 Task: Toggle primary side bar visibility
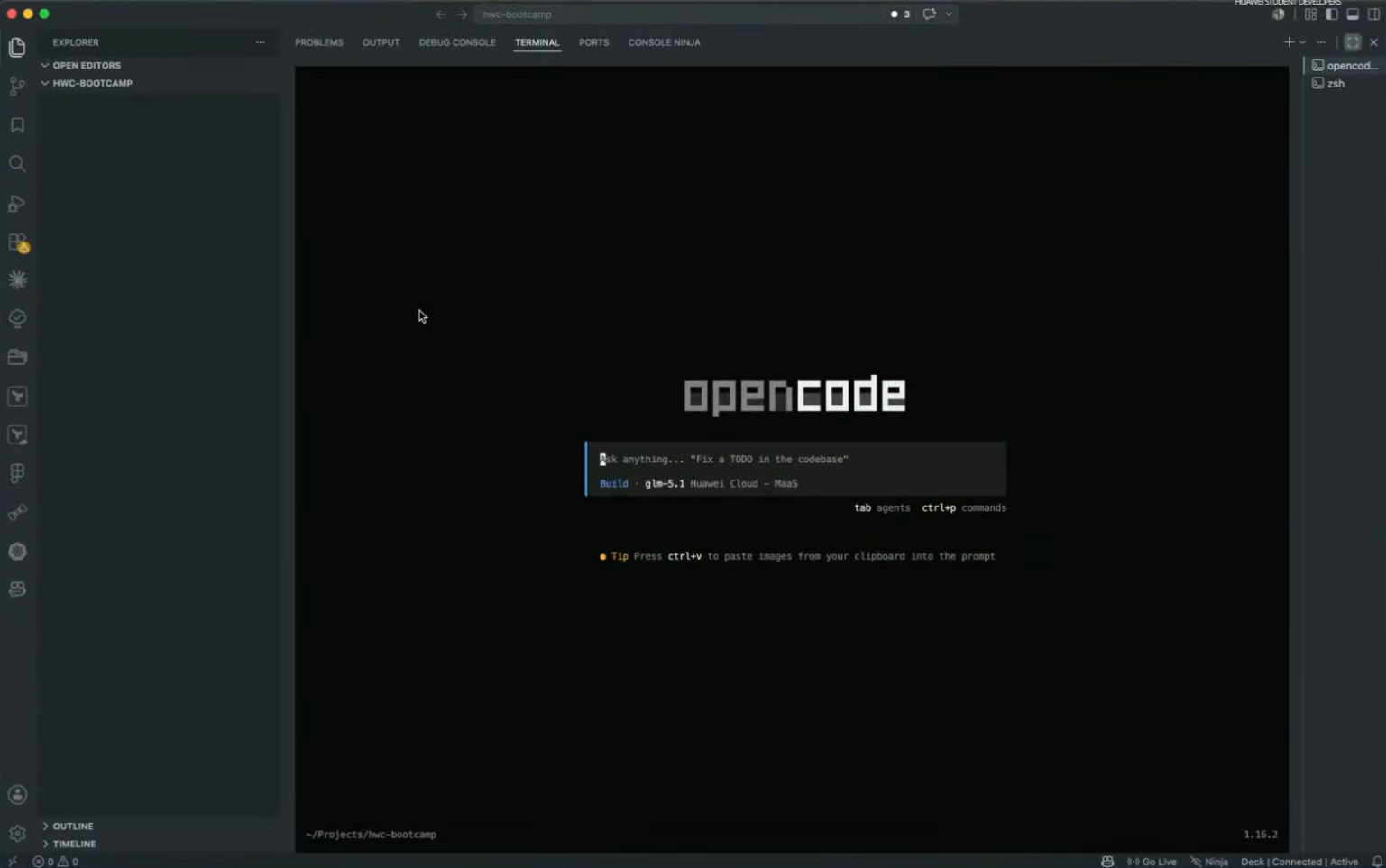point(1332,14)
